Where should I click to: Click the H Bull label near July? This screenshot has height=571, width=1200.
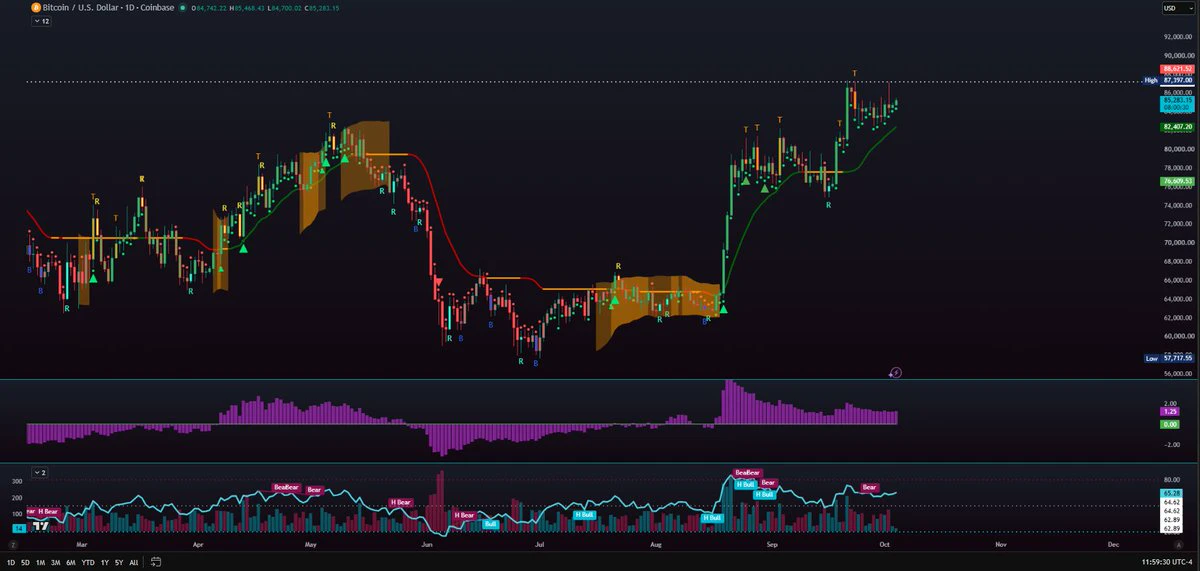[584, 514]
